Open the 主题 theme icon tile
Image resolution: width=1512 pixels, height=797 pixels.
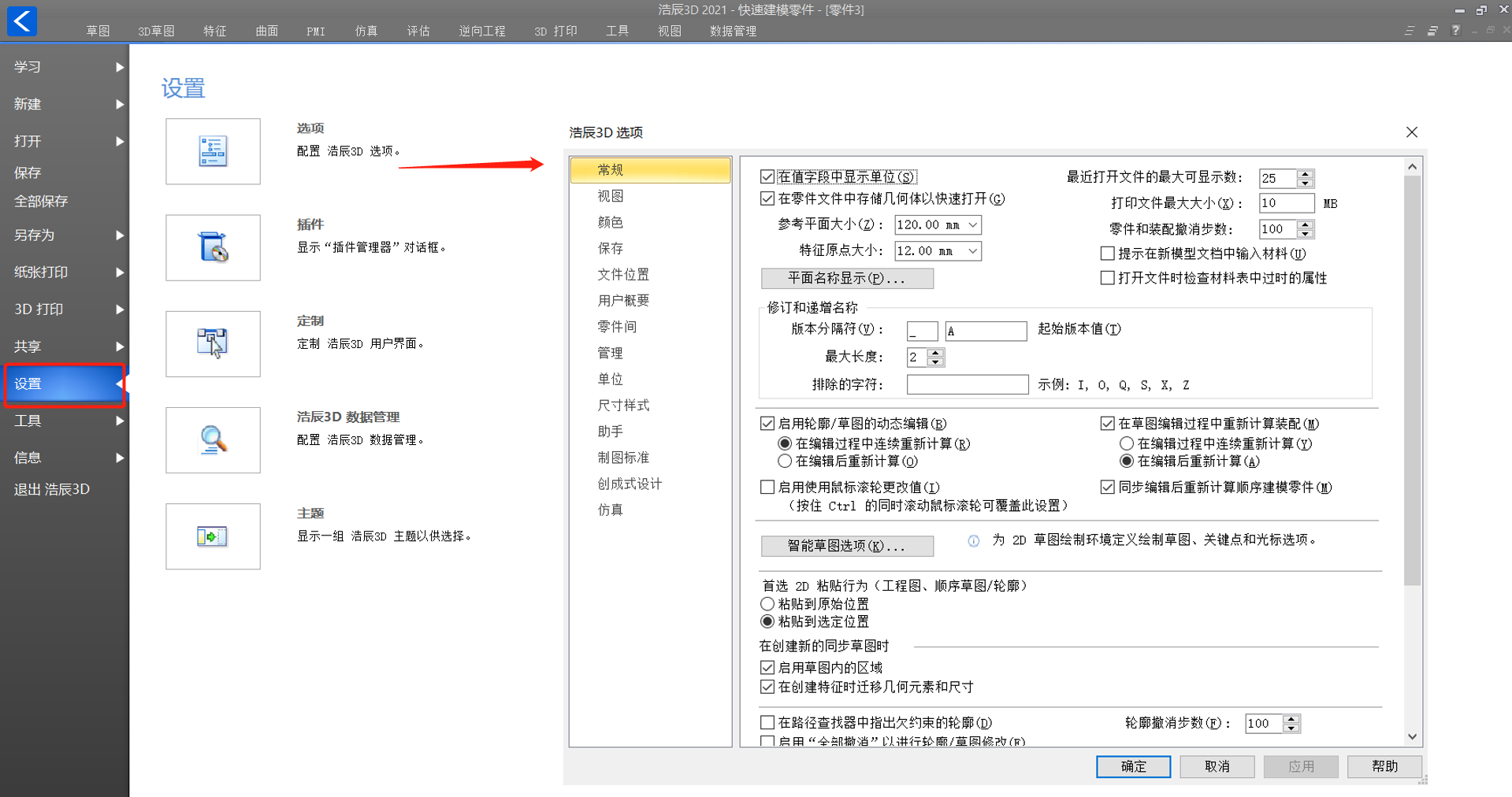coord(213,536)
